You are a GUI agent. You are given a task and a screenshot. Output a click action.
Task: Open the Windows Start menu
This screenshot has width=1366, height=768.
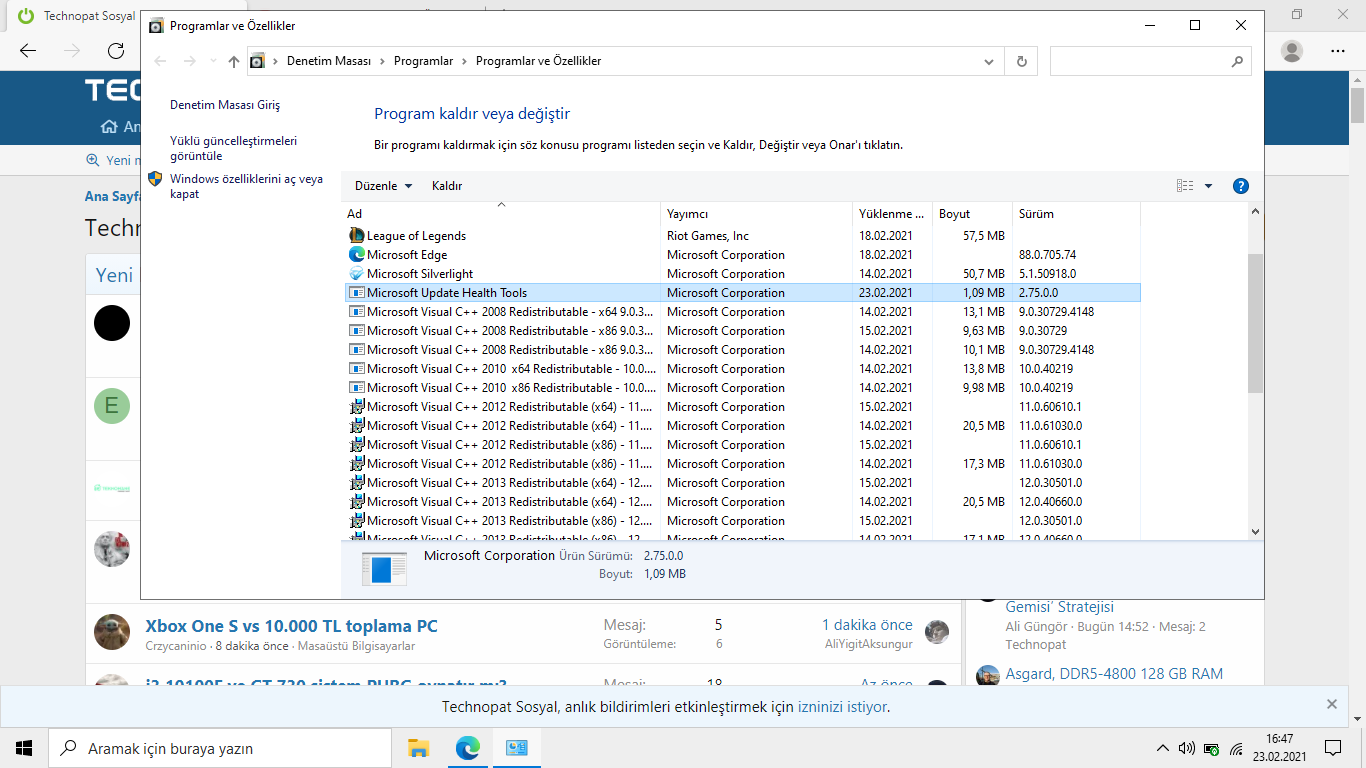coord(24,748)
